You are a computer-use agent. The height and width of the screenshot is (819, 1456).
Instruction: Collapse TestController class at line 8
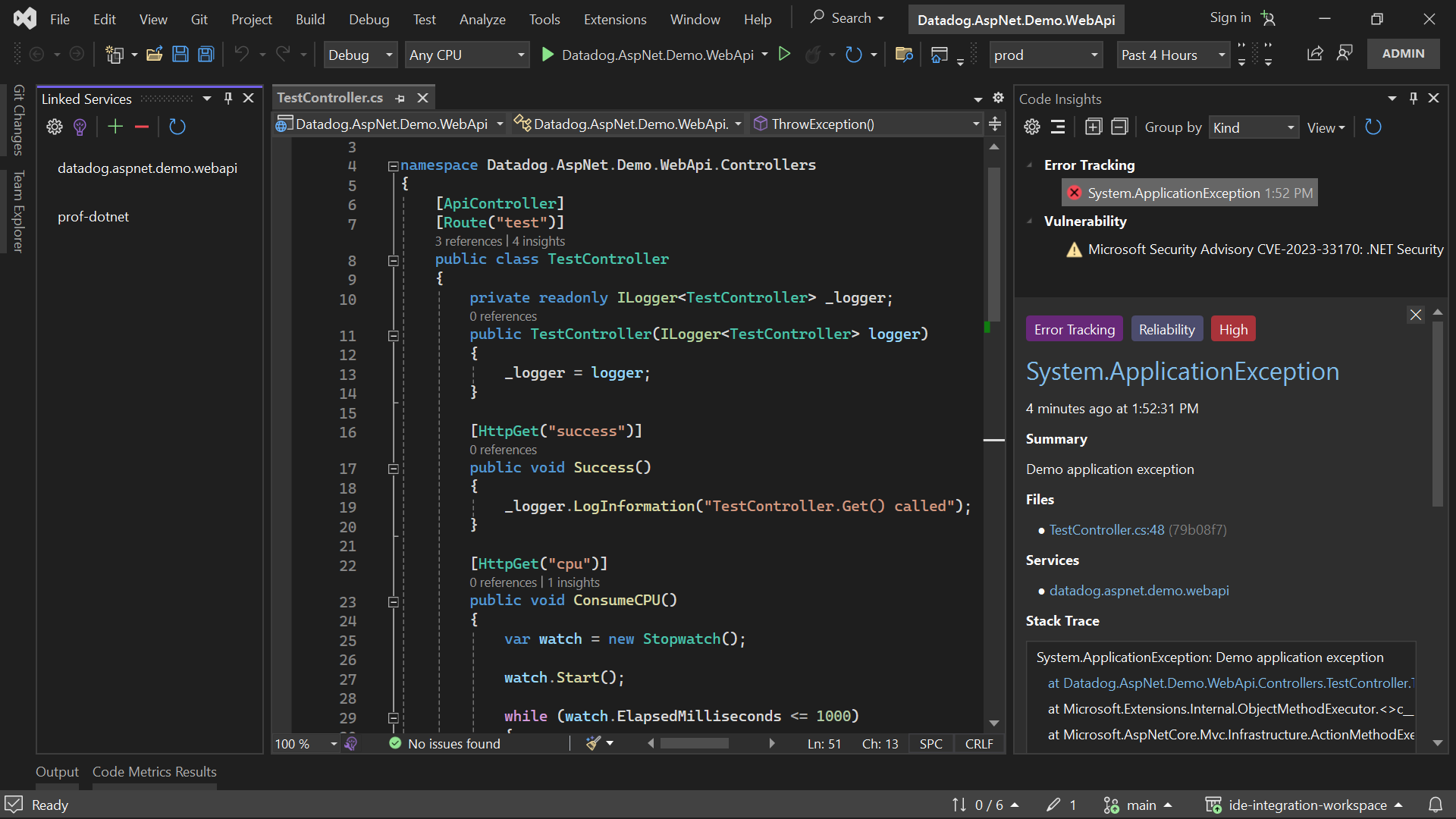393,260
